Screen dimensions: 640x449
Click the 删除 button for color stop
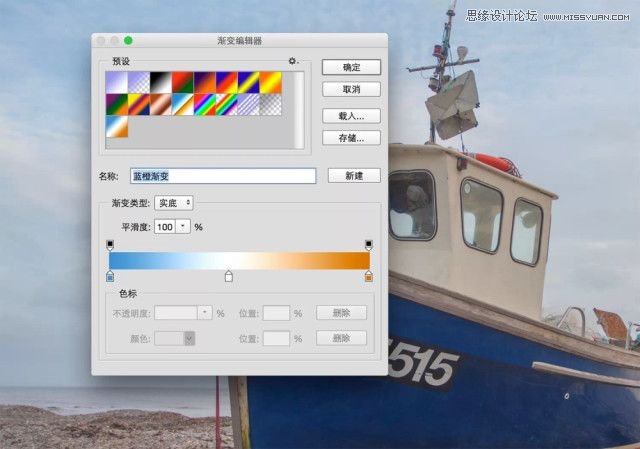[342, 338]
